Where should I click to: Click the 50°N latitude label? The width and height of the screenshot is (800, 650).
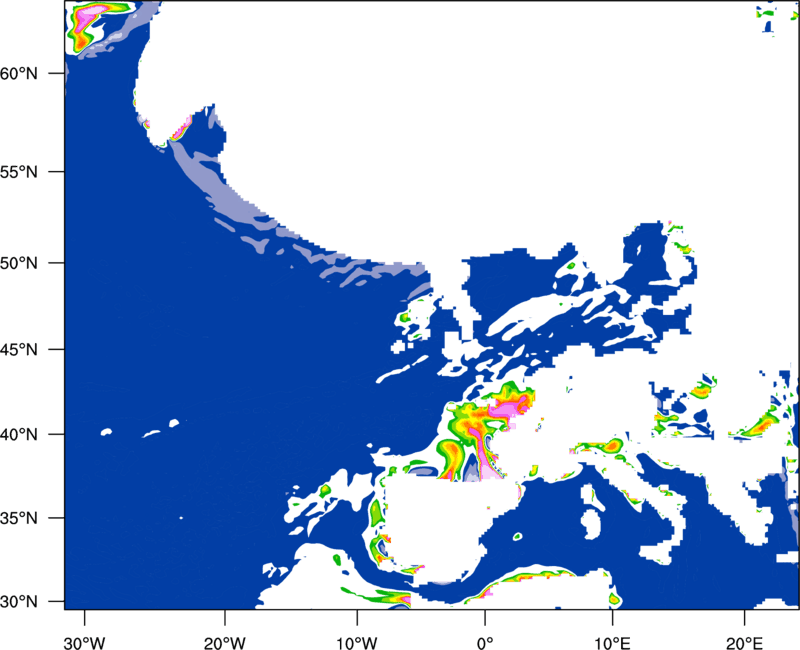(x=19, y=263)
